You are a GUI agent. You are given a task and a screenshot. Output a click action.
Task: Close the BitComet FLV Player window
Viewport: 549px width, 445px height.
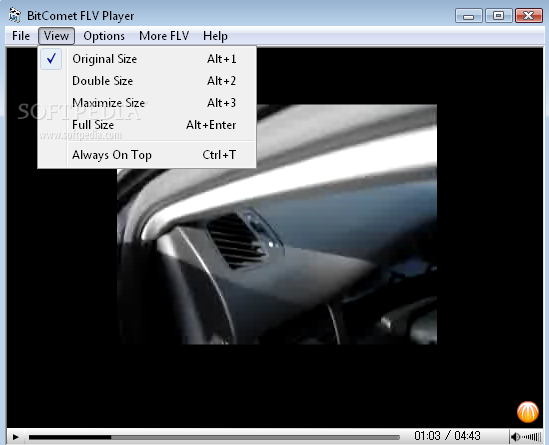529,16
